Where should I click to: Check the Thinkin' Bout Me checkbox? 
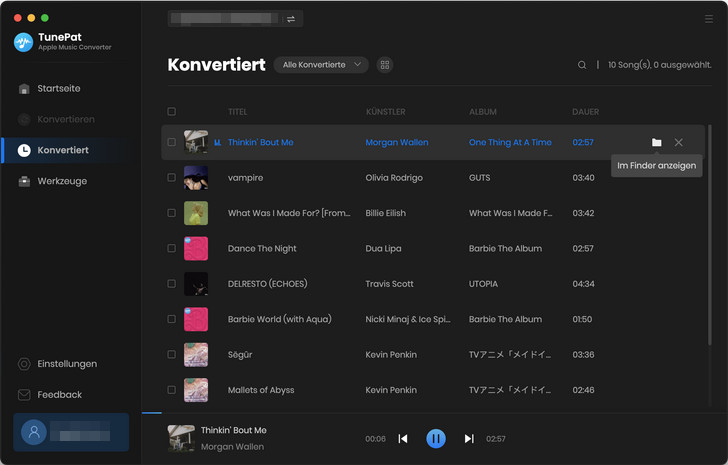coord(171,142)
